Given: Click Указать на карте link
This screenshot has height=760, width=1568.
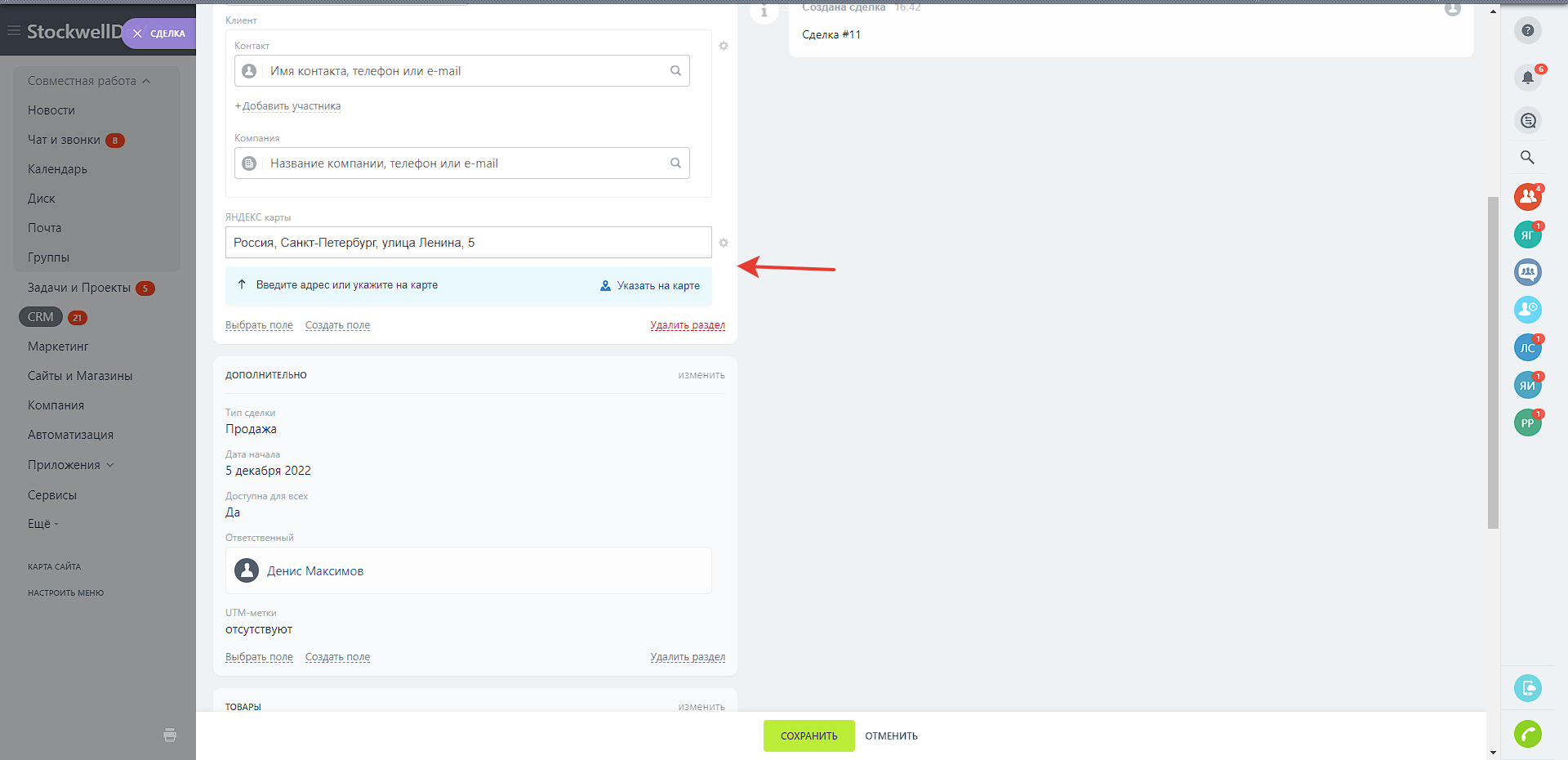Looking at the screenshot, I should [x=658, y=286].
